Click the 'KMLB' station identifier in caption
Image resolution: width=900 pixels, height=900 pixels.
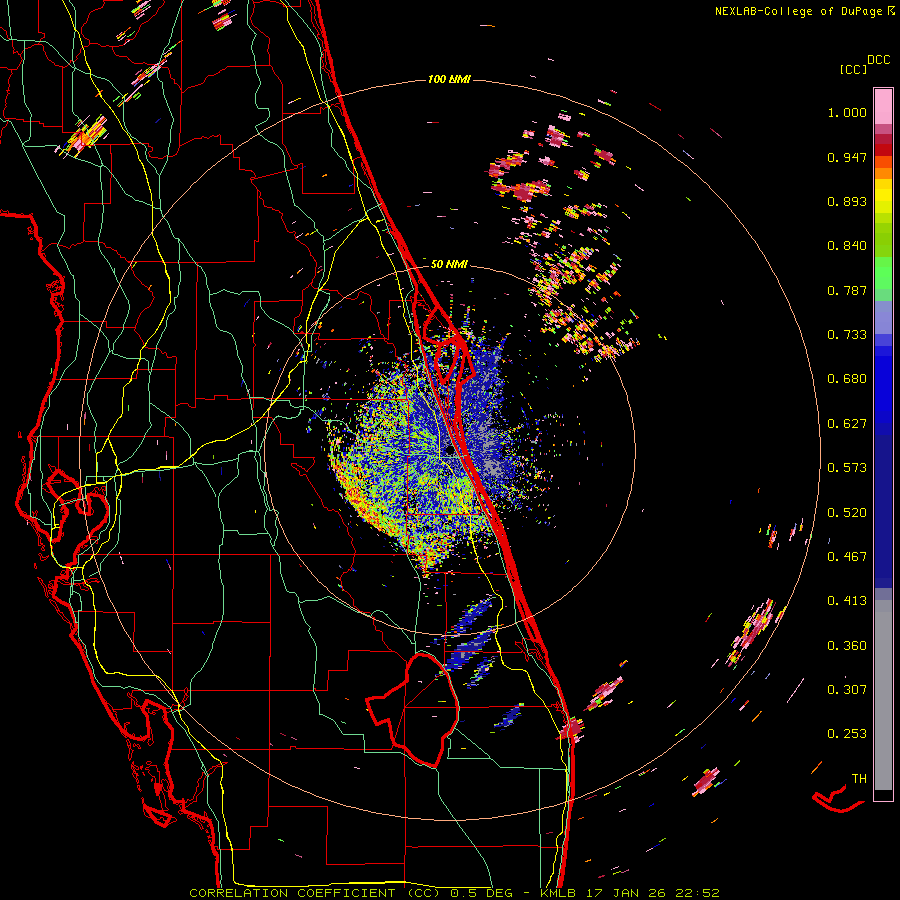(558, 893)
